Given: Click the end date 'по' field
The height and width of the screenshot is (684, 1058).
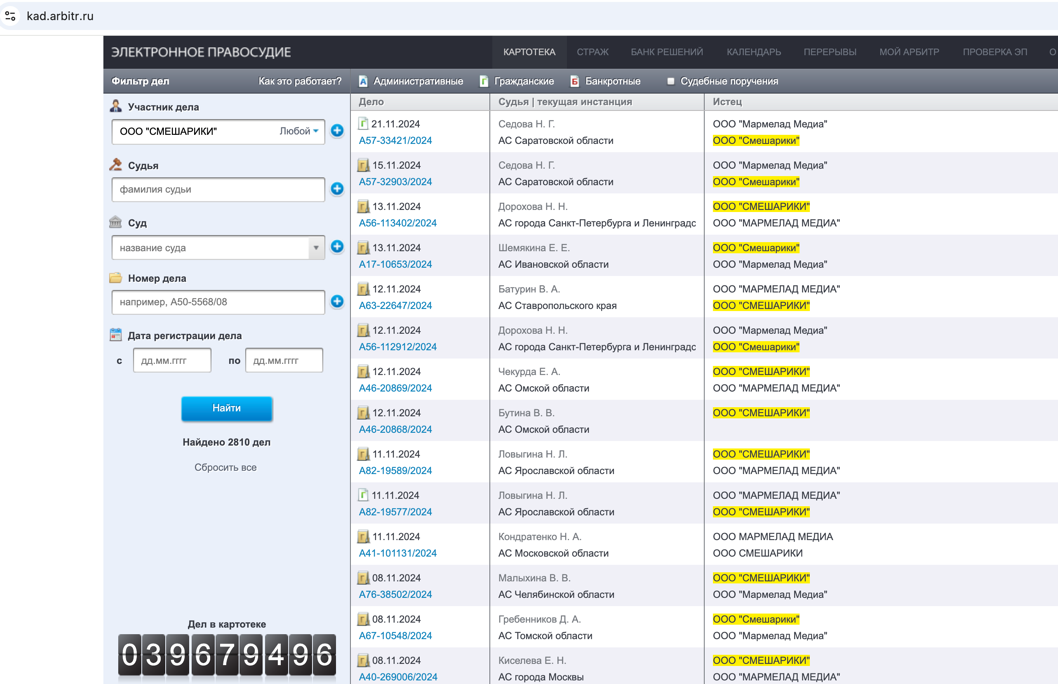Looking at the screenshot, I should [x=284, y=360].
